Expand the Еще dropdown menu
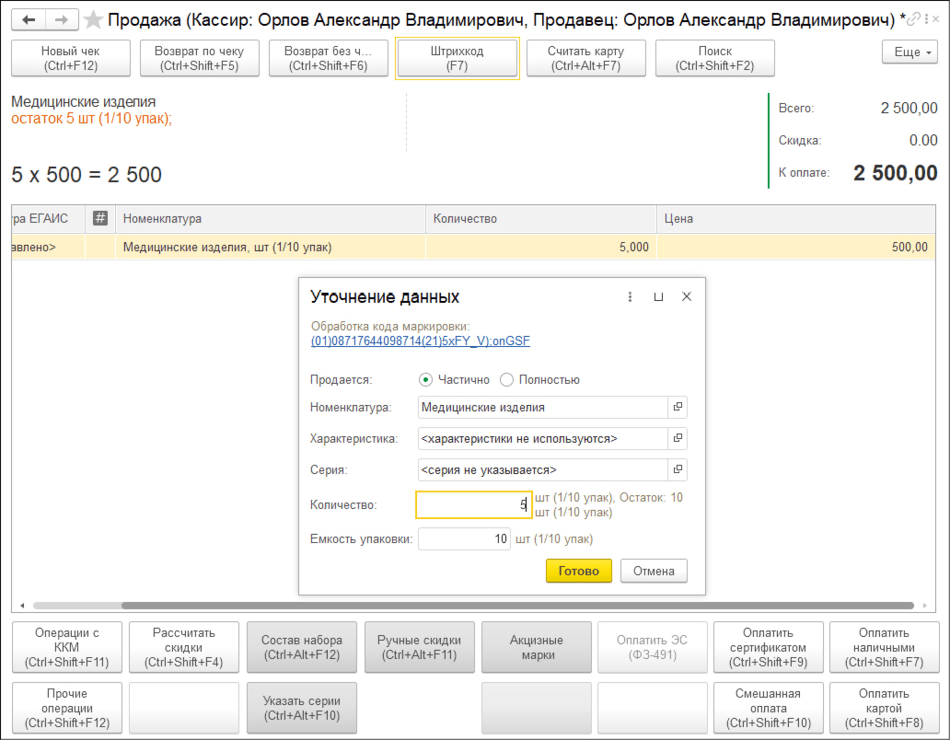This screenshot has width=950, height=740. (909, 52)
